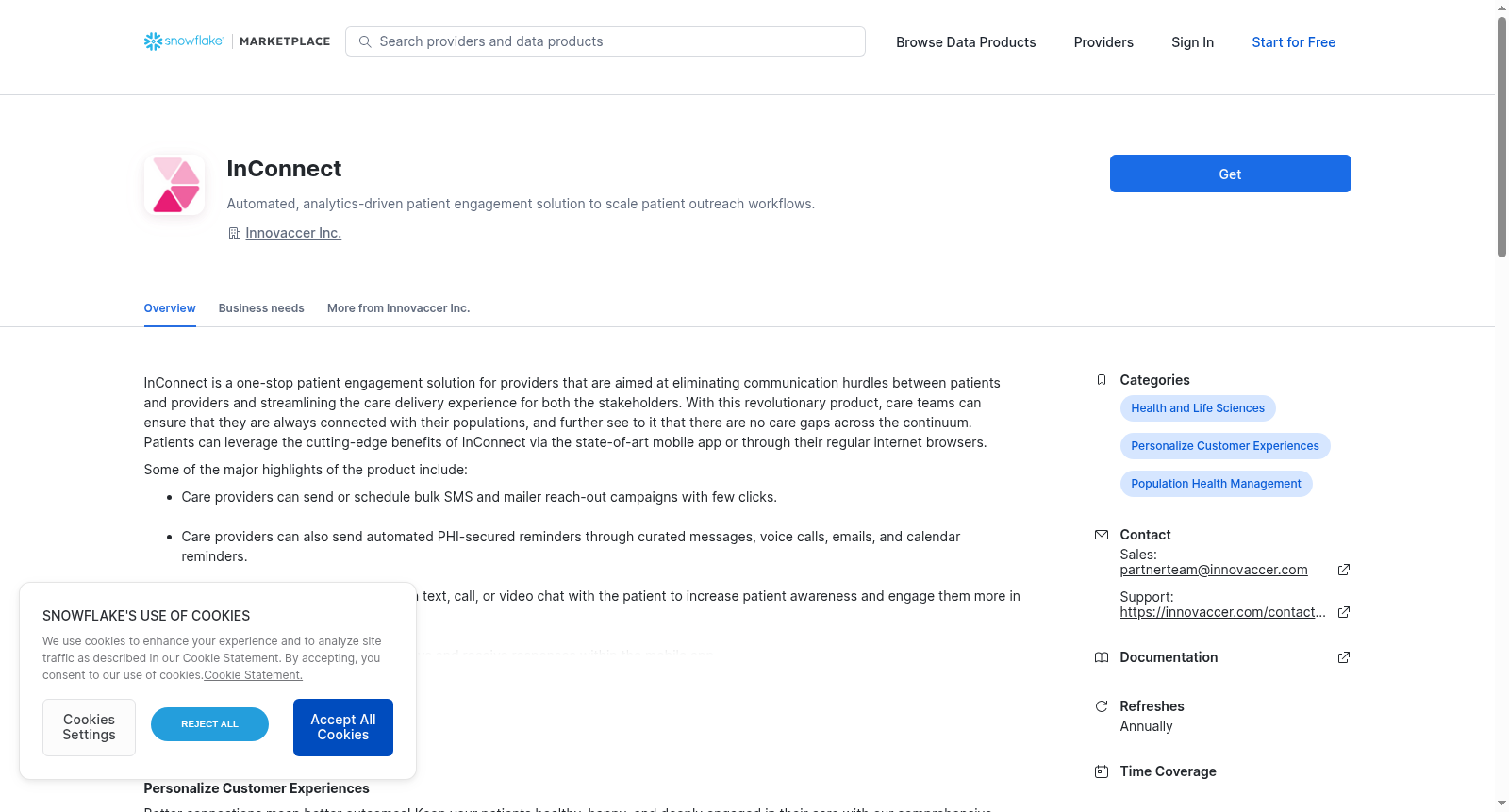Open the Cookie Statement link
Image resolution: width=1509 pixels, height=812 pixels.
(x=254, y=675)
